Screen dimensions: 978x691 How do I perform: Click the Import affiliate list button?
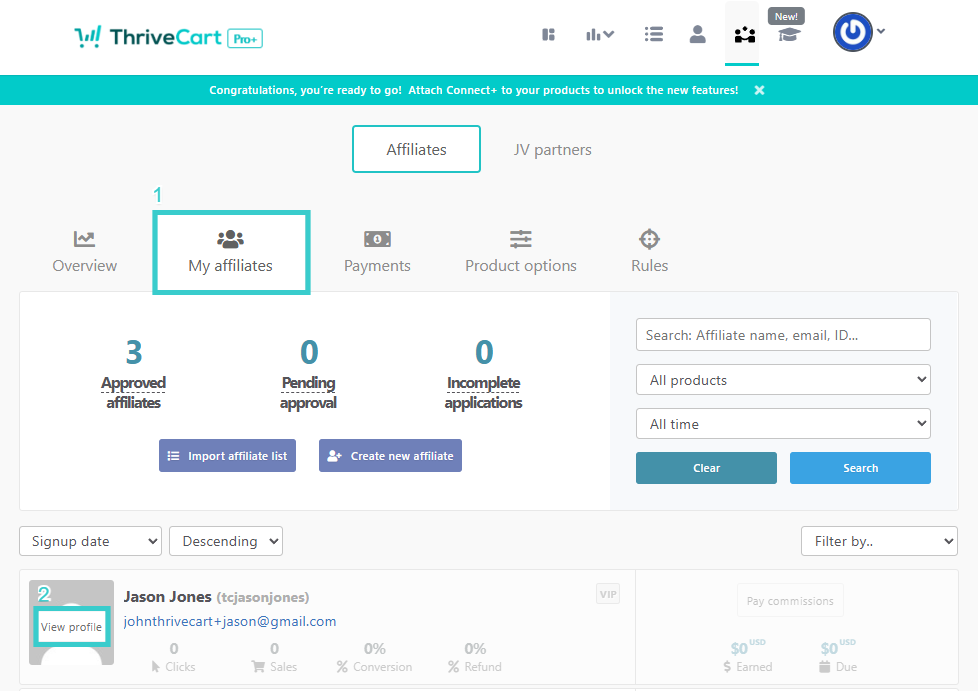[x=227, y=456]
